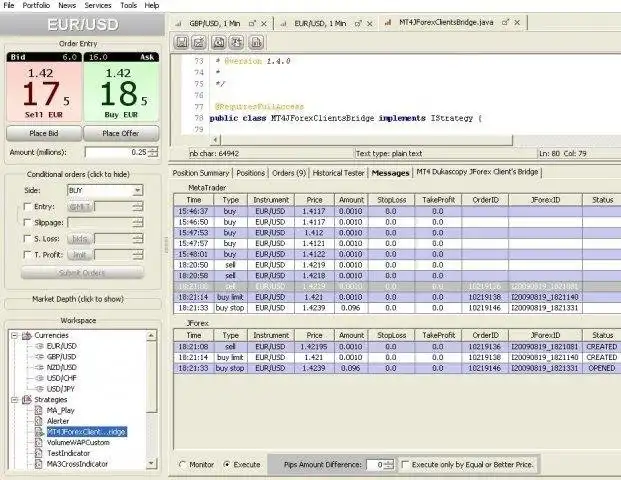Enable the Entry conditional order checkbox
This screenshot has width=621, height=480.
[x=26, y=206]
